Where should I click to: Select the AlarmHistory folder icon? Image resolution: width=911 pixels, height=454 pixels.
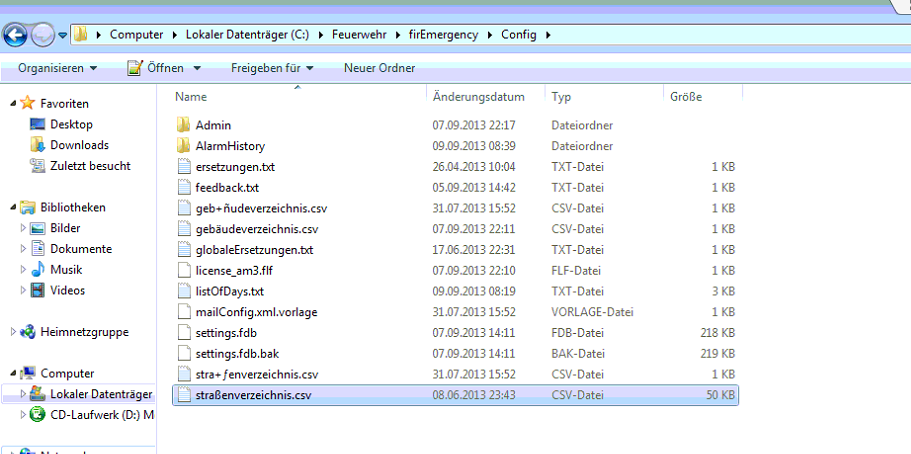click(x=183, y=146)
